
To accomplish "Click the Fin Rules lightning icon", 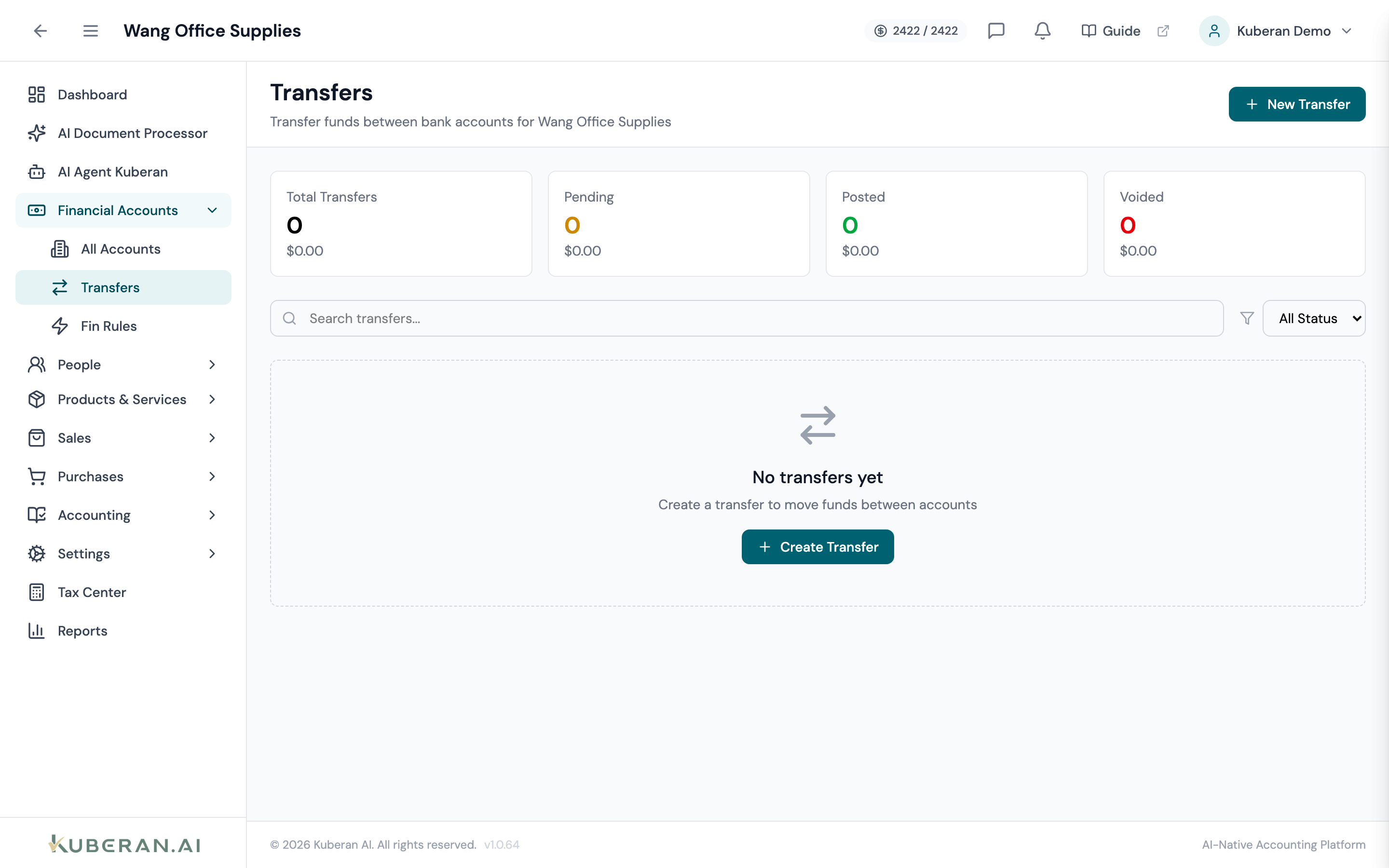I will (60, 326).
